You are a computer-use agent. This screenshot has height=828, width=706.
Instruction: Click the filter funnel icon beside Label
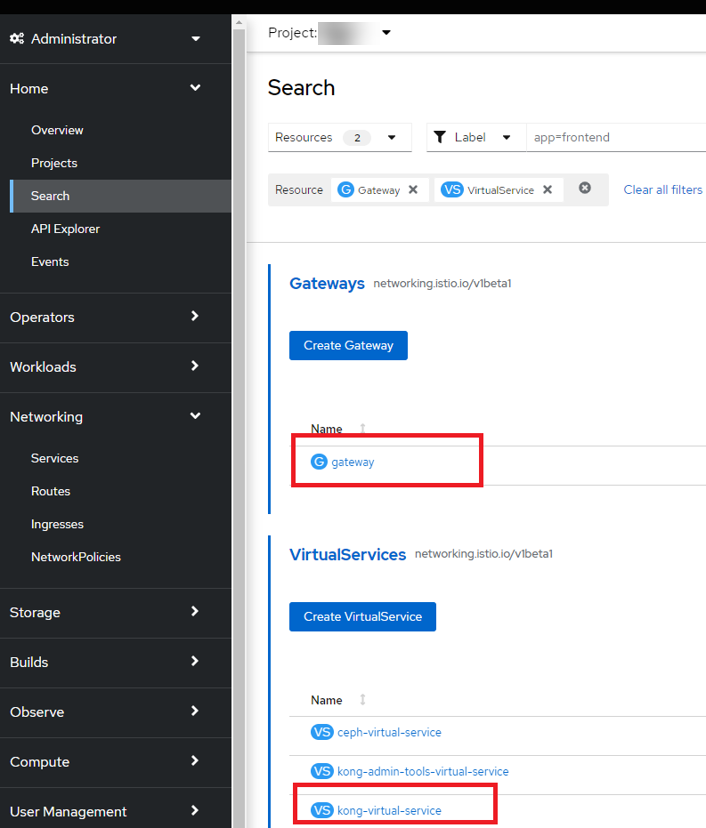point(439,137)
